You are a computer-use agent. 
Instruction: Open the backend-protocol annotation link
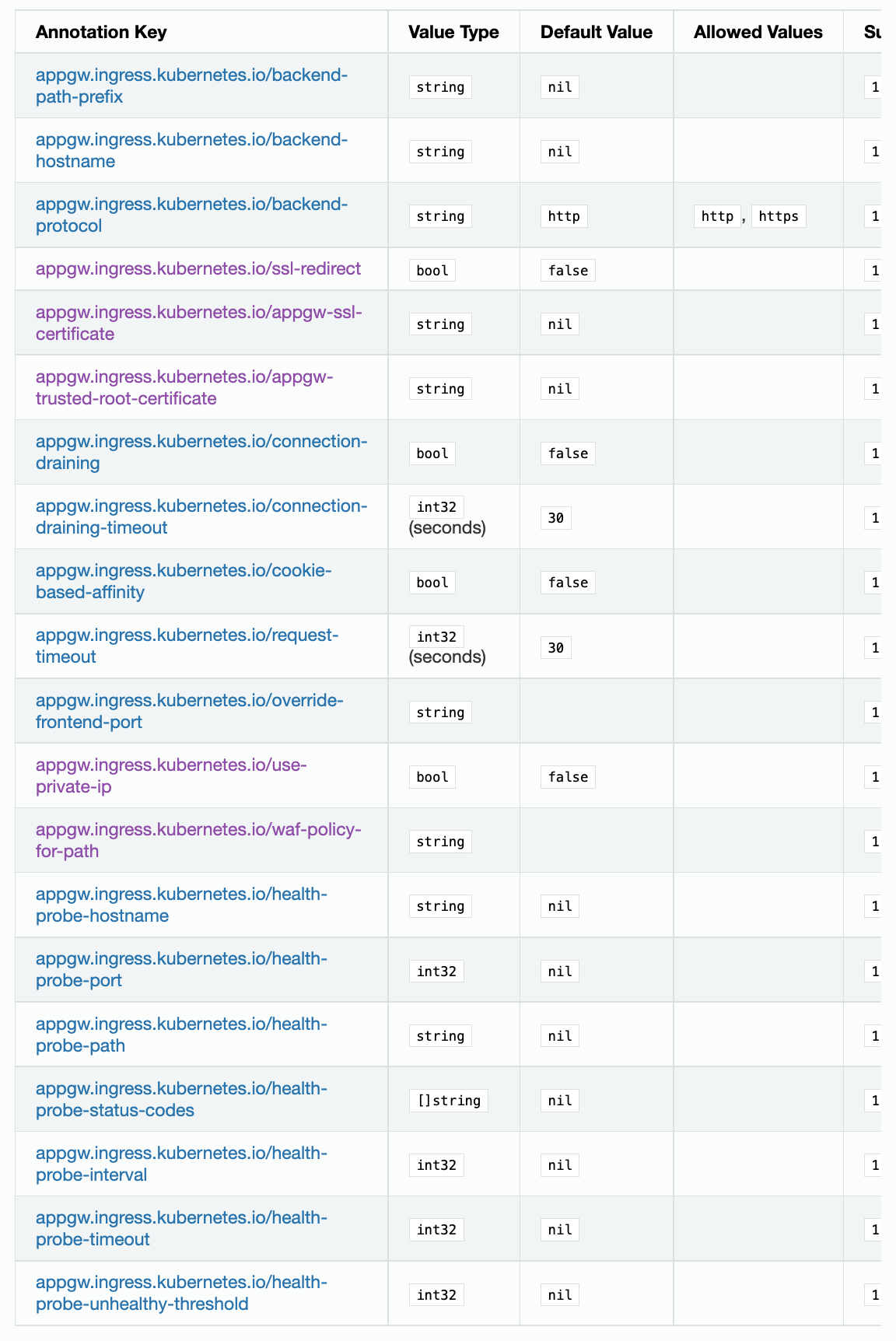[191, 215]
